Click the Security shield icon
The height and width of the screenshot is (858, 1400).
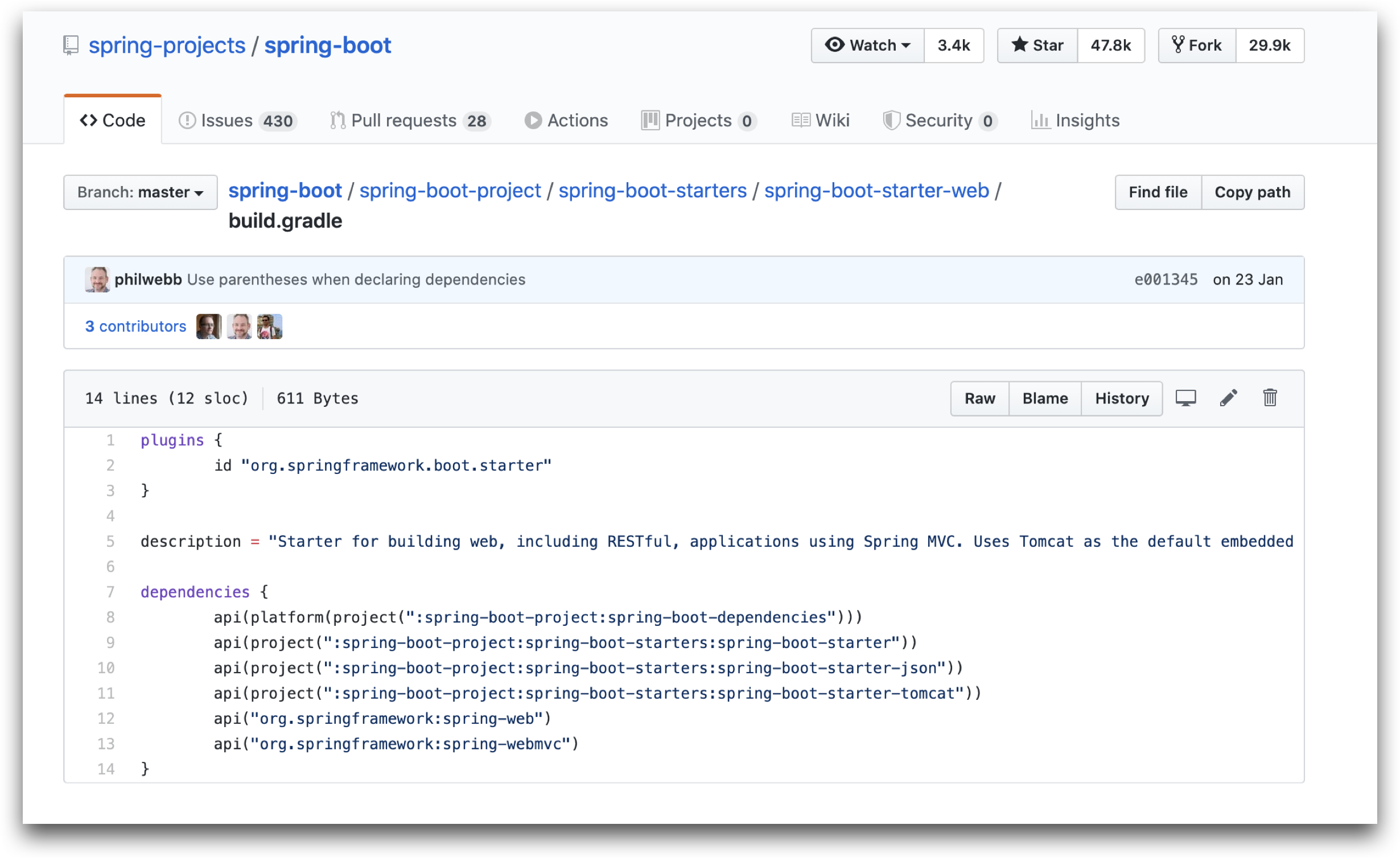point(891,120)
